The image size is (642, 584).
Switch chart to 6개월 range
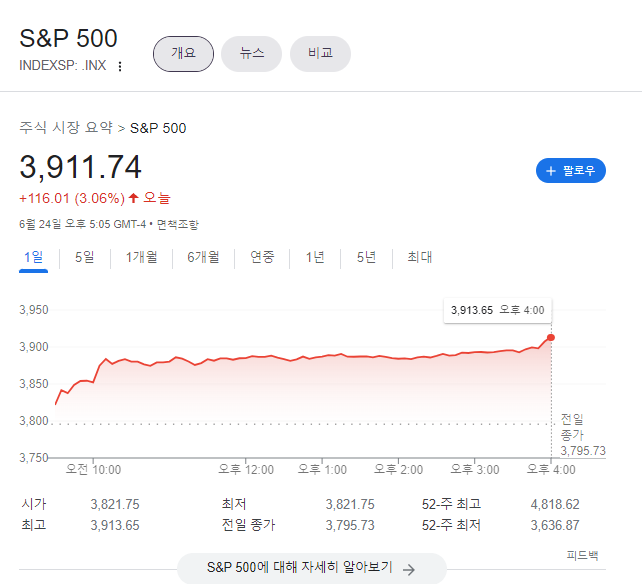(203, 257)
